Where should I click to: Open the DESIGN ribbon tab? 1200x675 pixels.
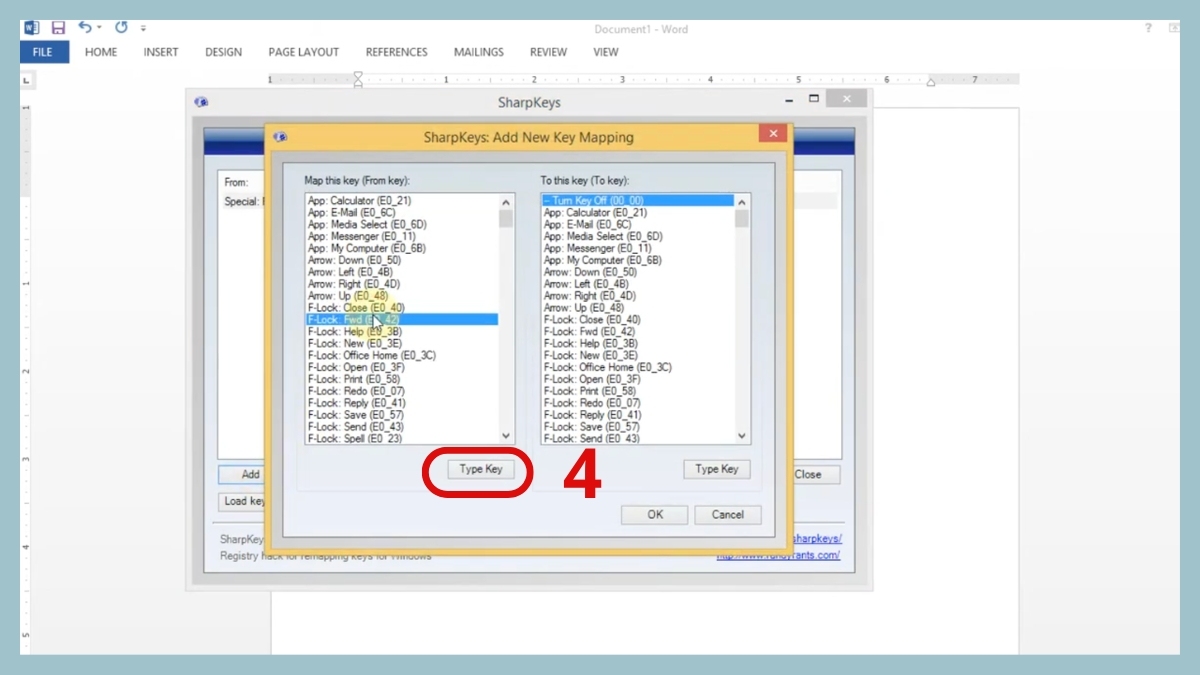coord(224,52)
